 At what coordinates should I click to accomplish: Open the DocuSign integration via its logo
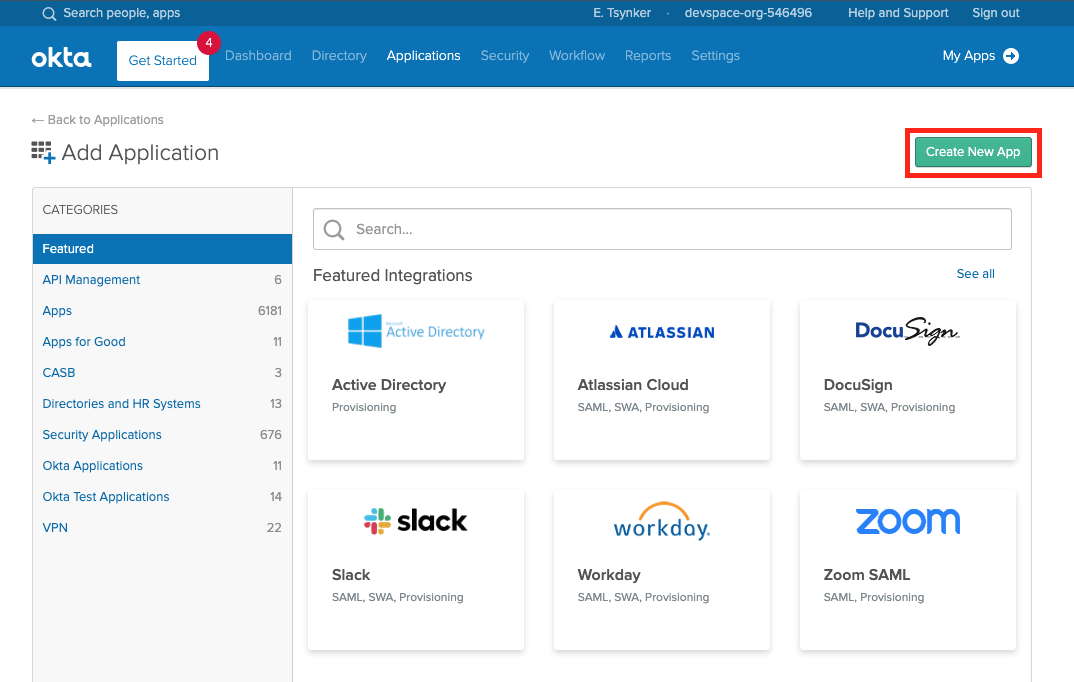pos(907,331)
